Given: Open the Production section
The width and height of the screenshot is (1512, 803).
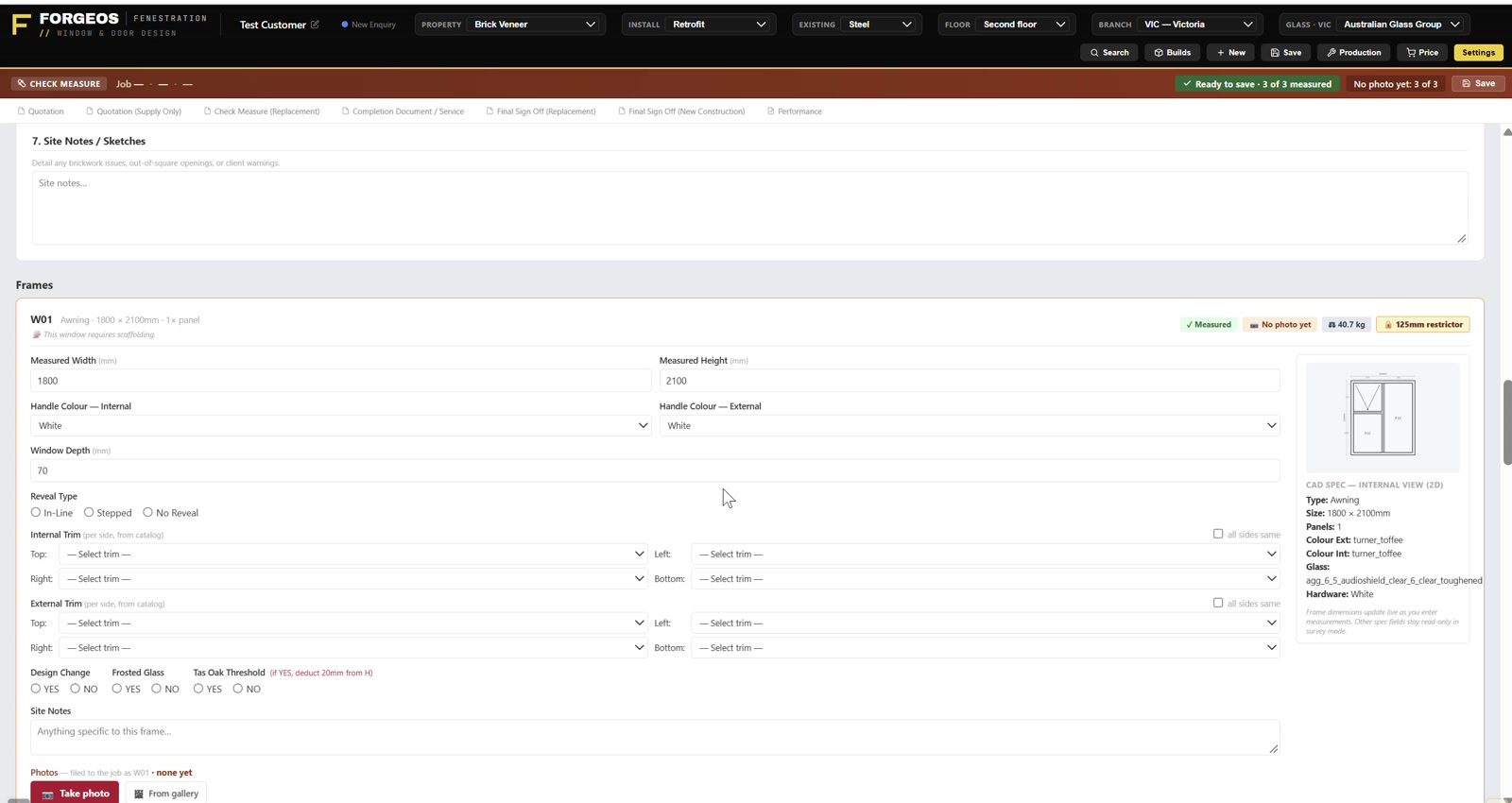Looking at the screenshot, I should coord(1353,53).
